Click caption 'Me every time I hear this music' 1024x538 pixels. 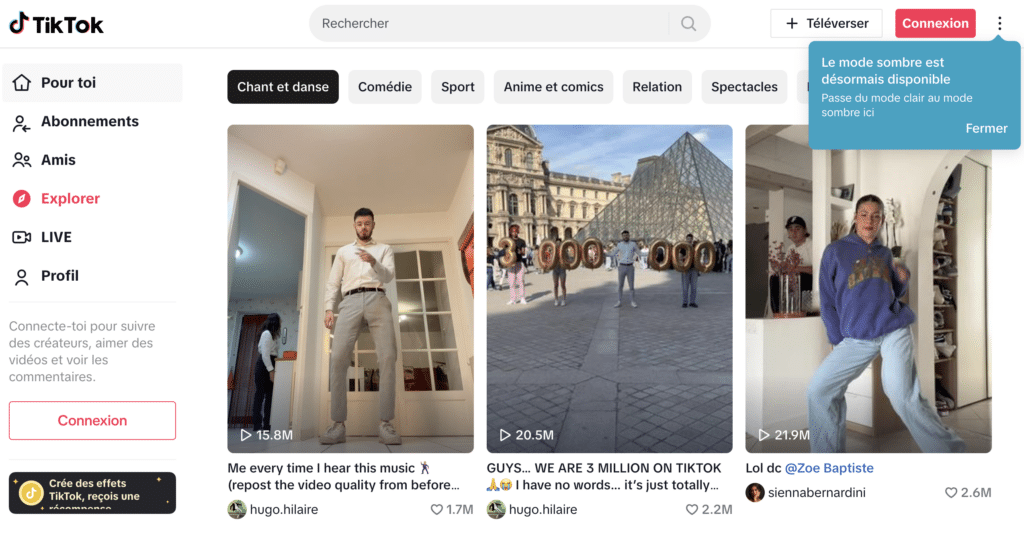[x=343, y=477]
